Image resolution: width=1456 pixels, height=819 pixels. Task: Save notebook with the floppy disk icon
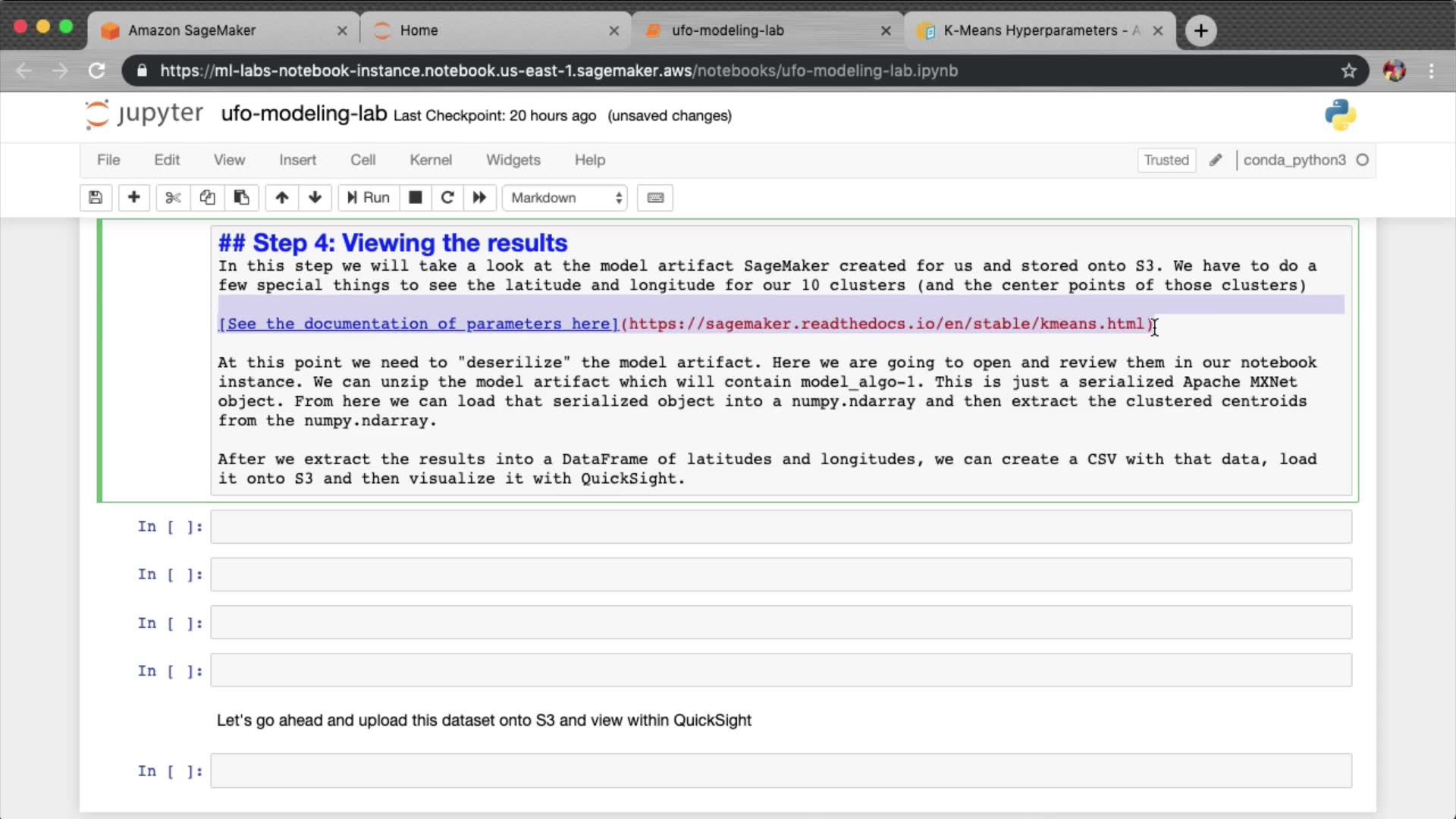[96, 198]
